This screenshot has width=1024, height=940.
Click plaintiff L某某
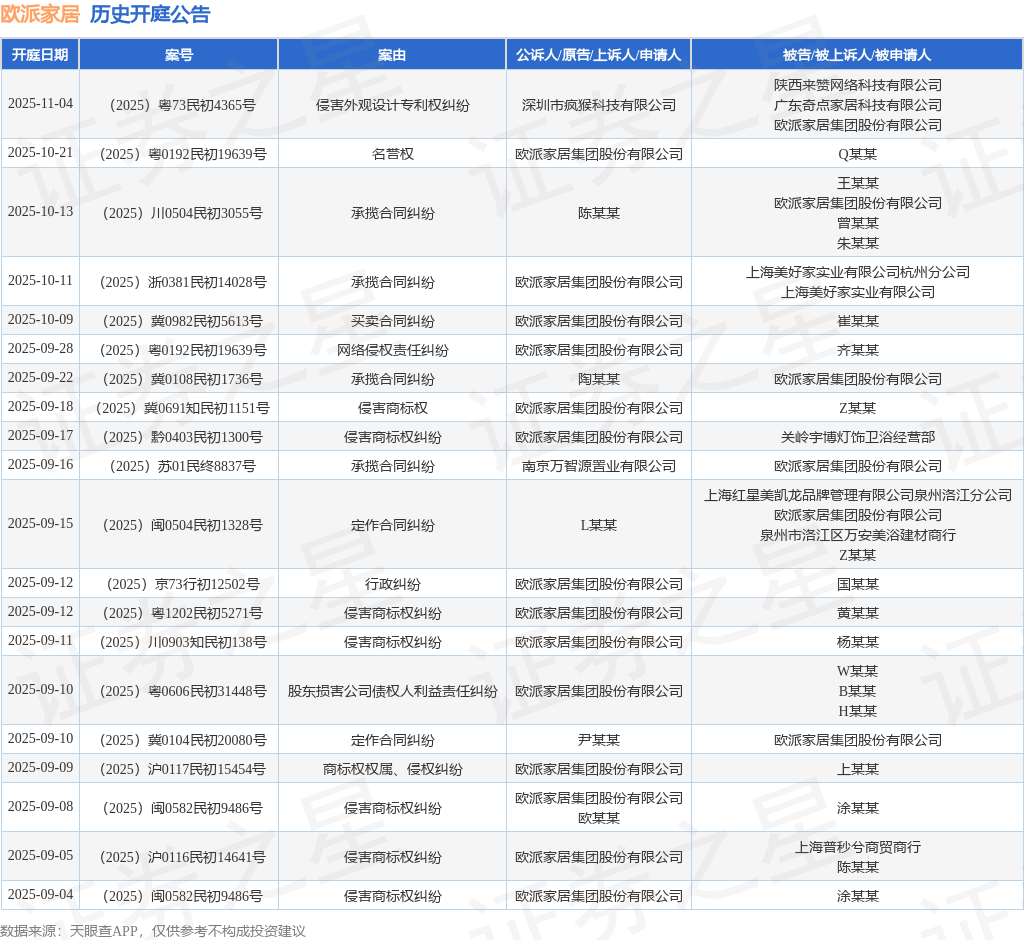coord(599,525)
